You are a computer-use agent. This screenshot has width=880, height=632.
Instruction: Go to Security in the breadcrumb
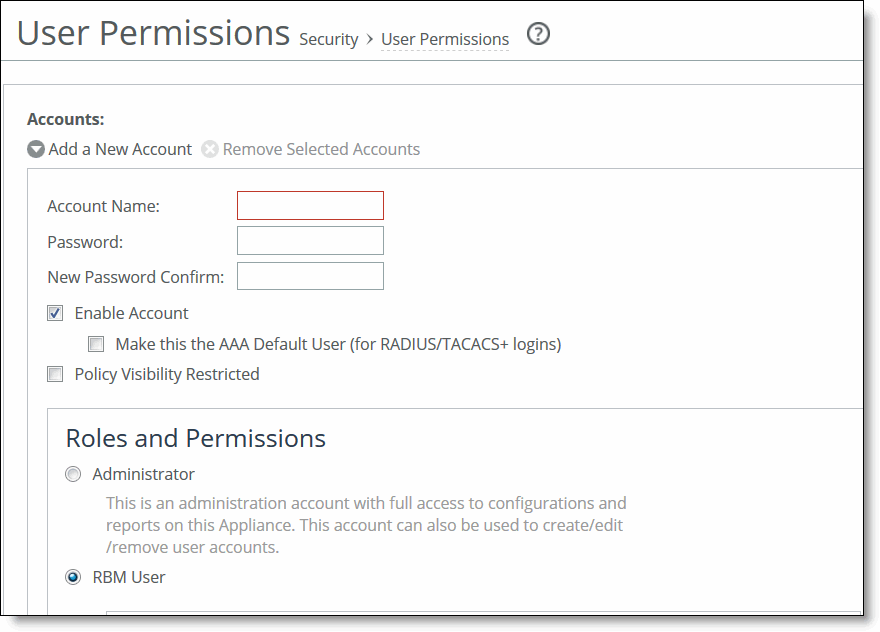[328, 40]
